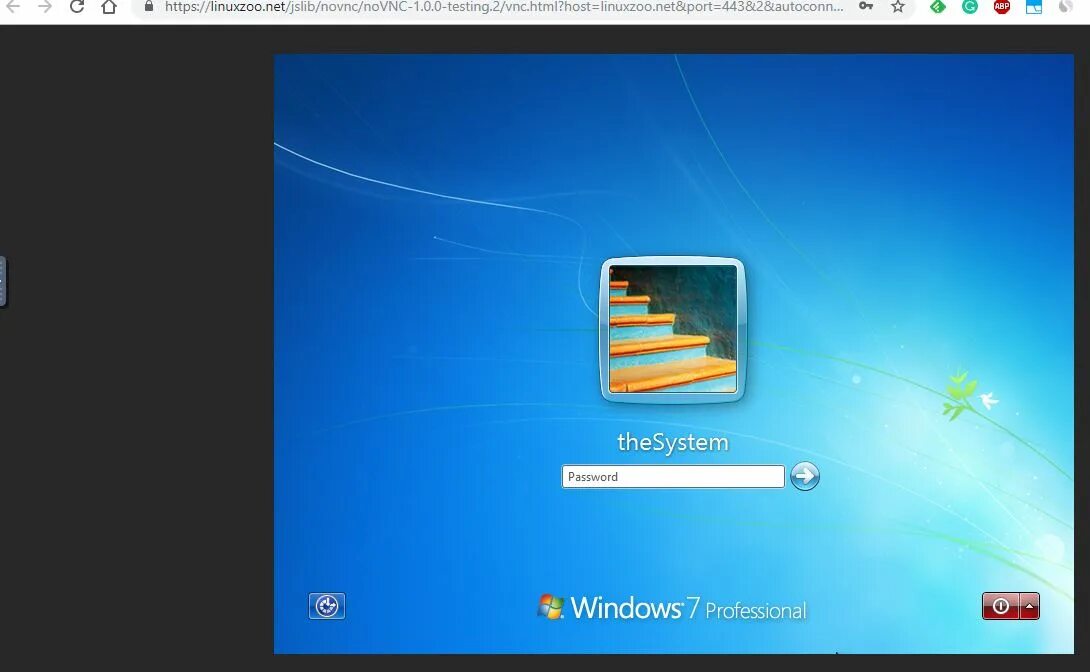This screenshot has height=672, width=1090.
Task: Open the noVNC control bar handle
Action: pyautogui.click(x=3, y=281)
